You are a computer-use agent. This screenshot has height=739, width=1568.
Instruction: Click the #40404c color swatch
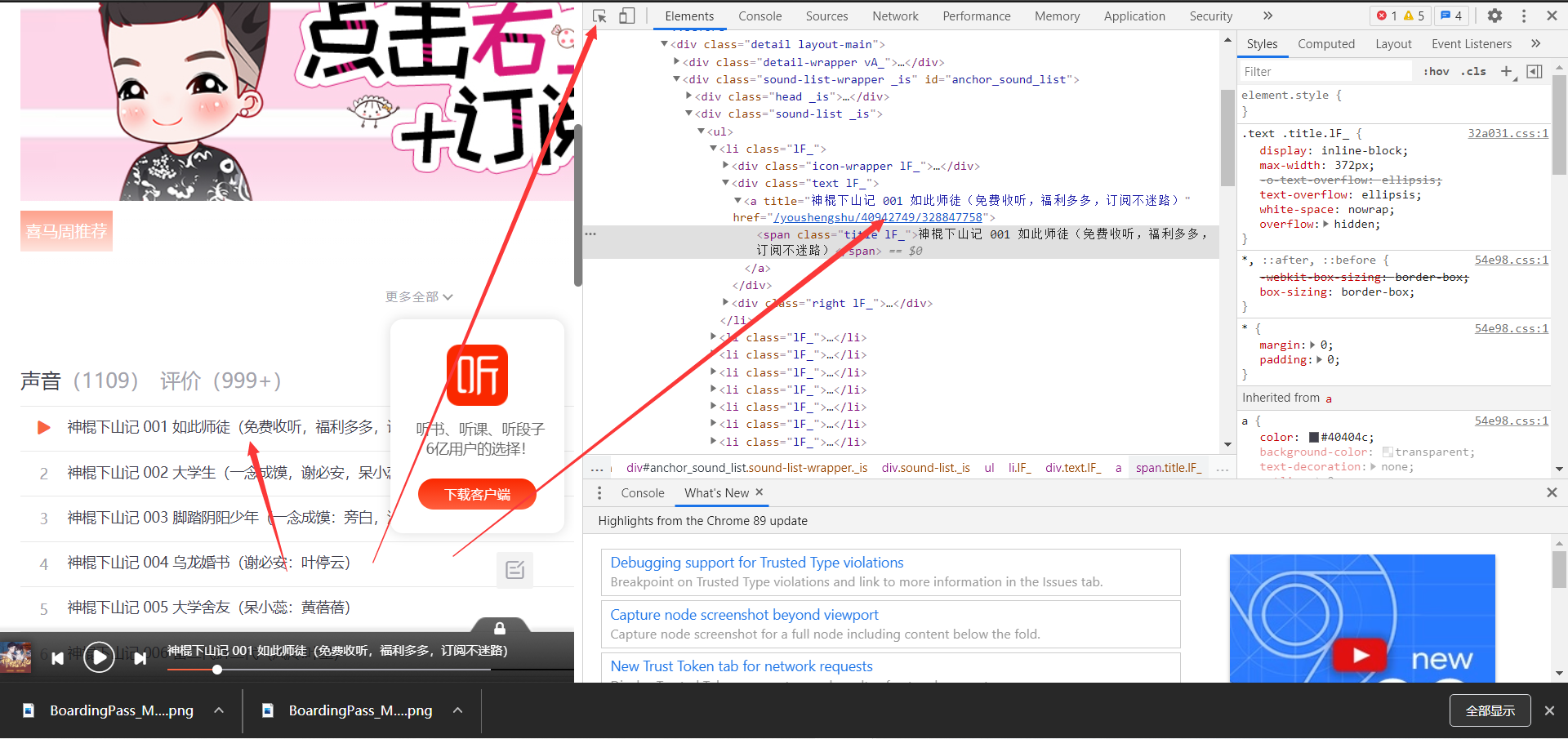tap(1313, 437)
